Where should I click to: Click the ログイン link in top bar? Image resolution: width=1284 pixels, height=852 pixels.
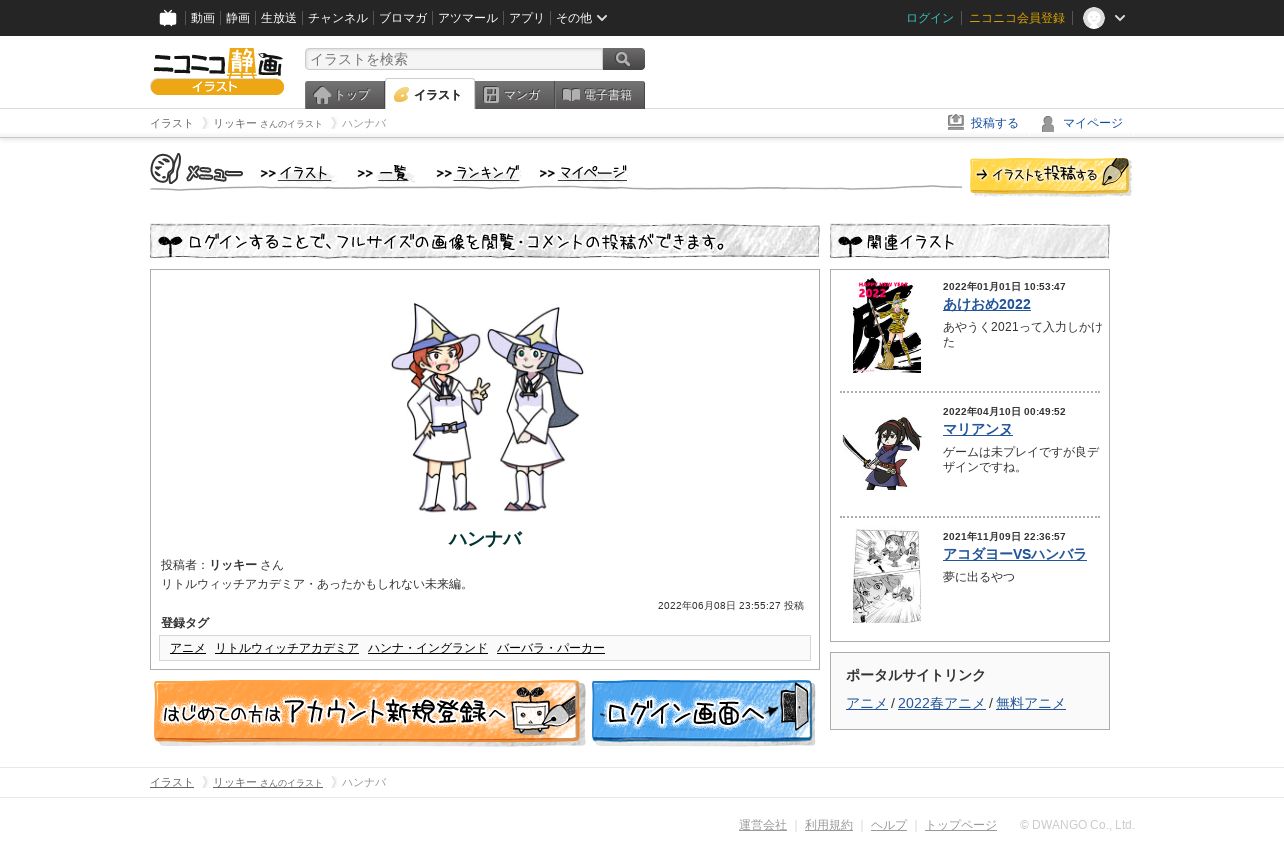[x=930, y=18]
